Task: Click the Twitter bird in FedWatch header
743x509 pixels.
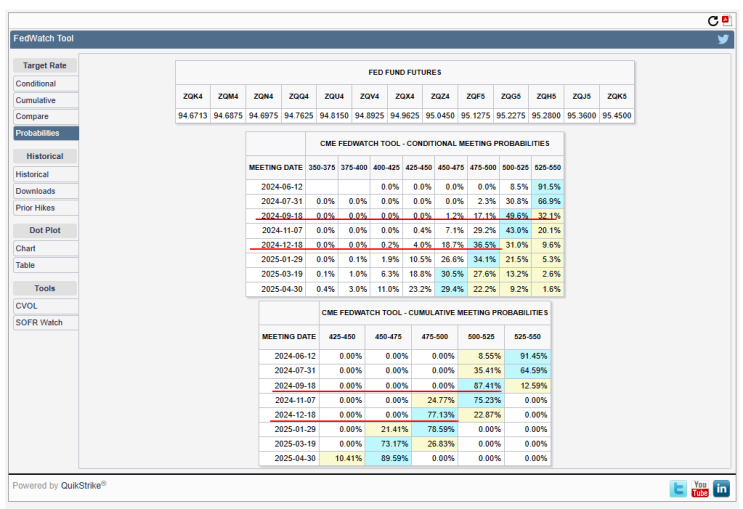Action: (723, 39)
